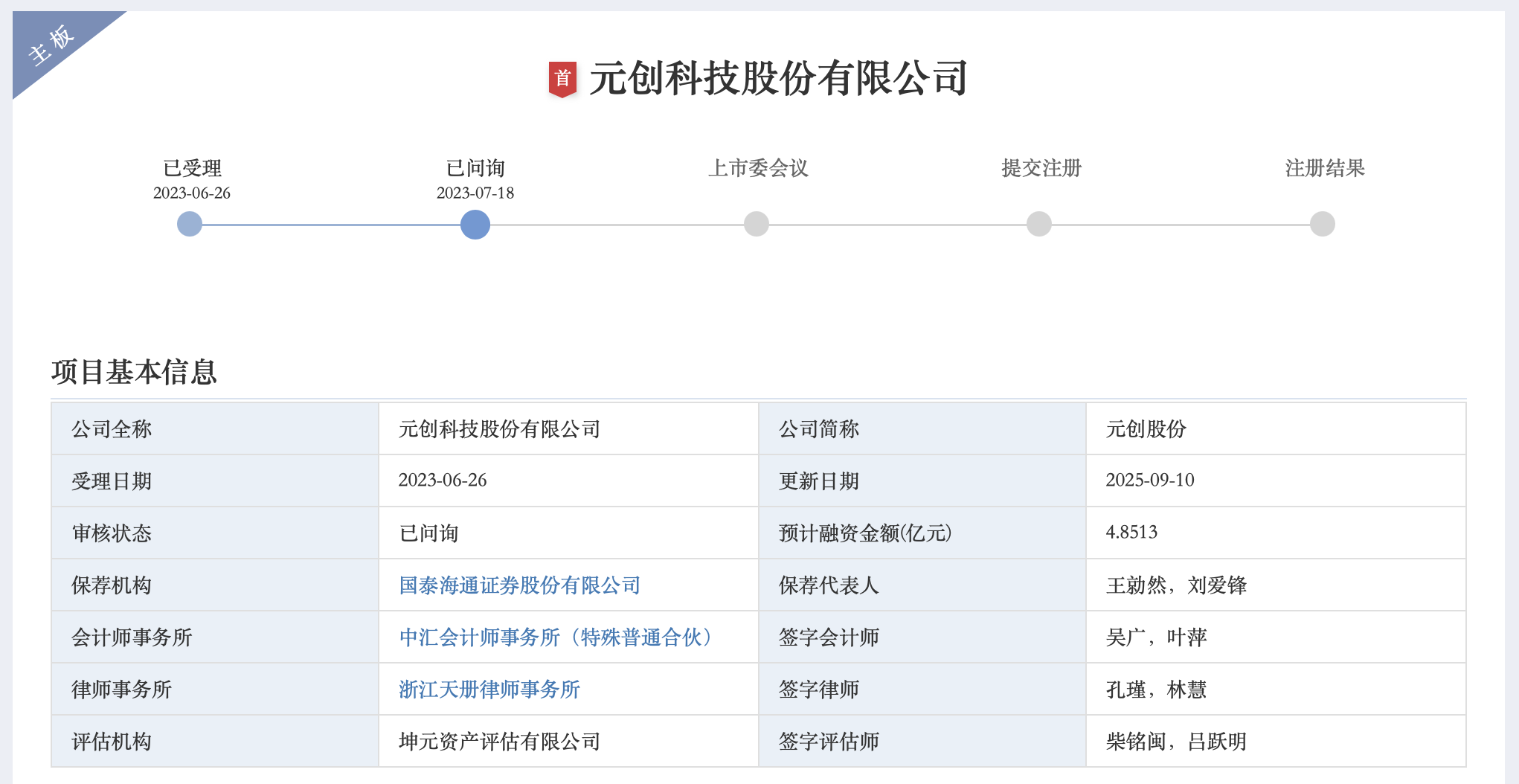Click the 2023-06-26 date under 已受理
Image resolution: width=1519 pixels, height=784 pixels.
point(192,193)
